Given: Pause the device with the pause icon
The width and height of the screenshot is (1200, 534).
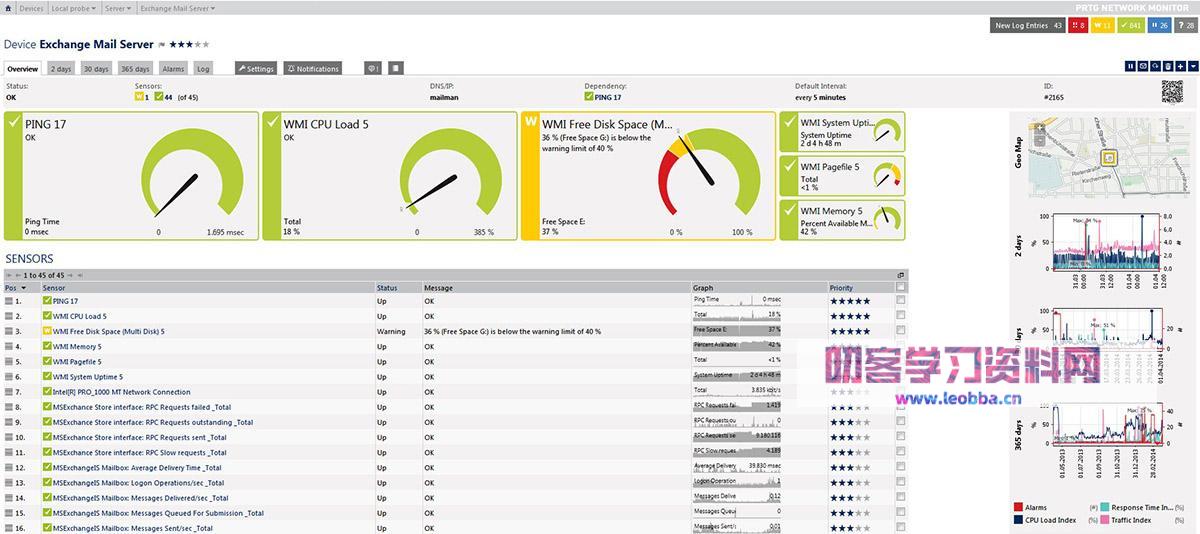Looking at the screenshot, I should coord(1130,66).
